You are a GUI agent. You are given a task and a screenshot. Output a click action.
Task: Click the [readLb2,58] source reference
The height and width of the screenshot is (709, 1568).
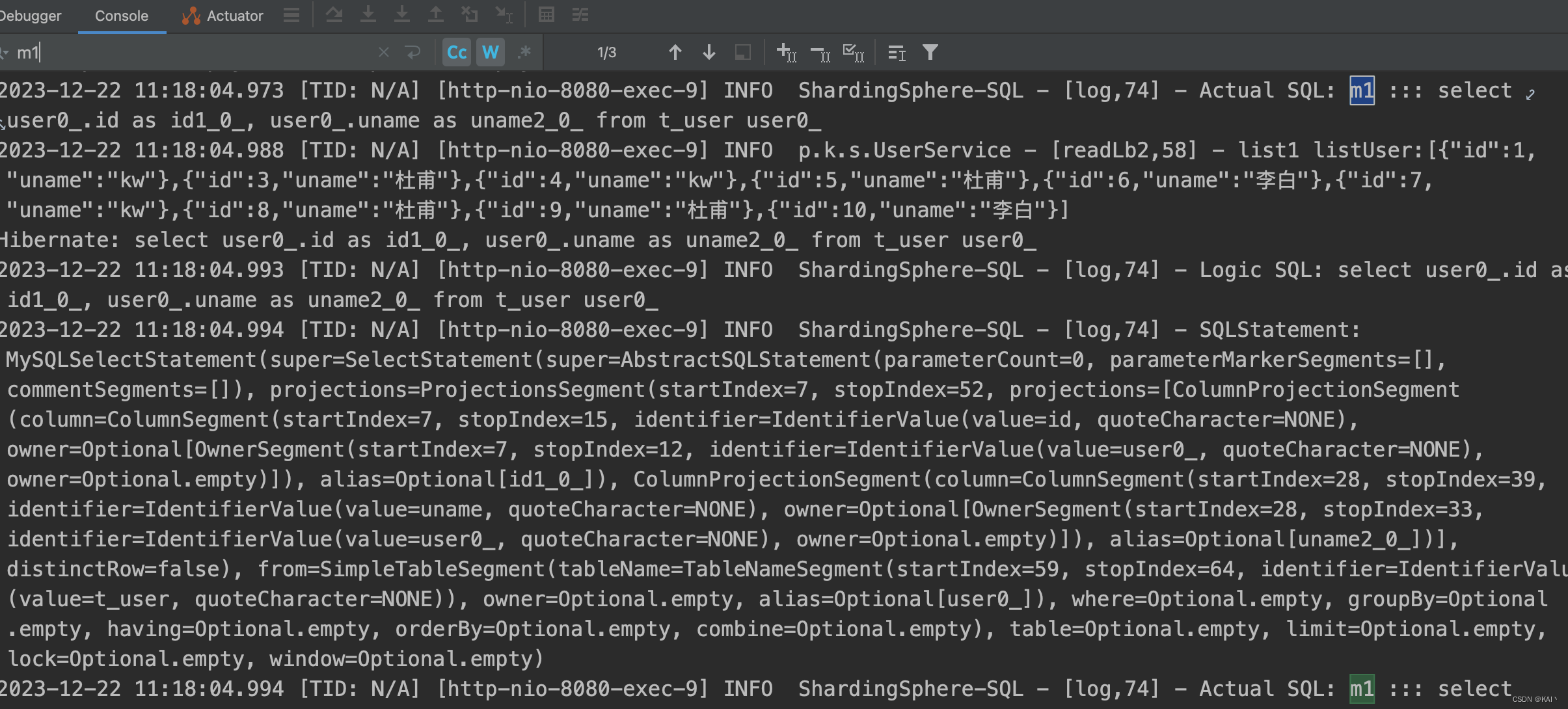[x=1124, y=150]
